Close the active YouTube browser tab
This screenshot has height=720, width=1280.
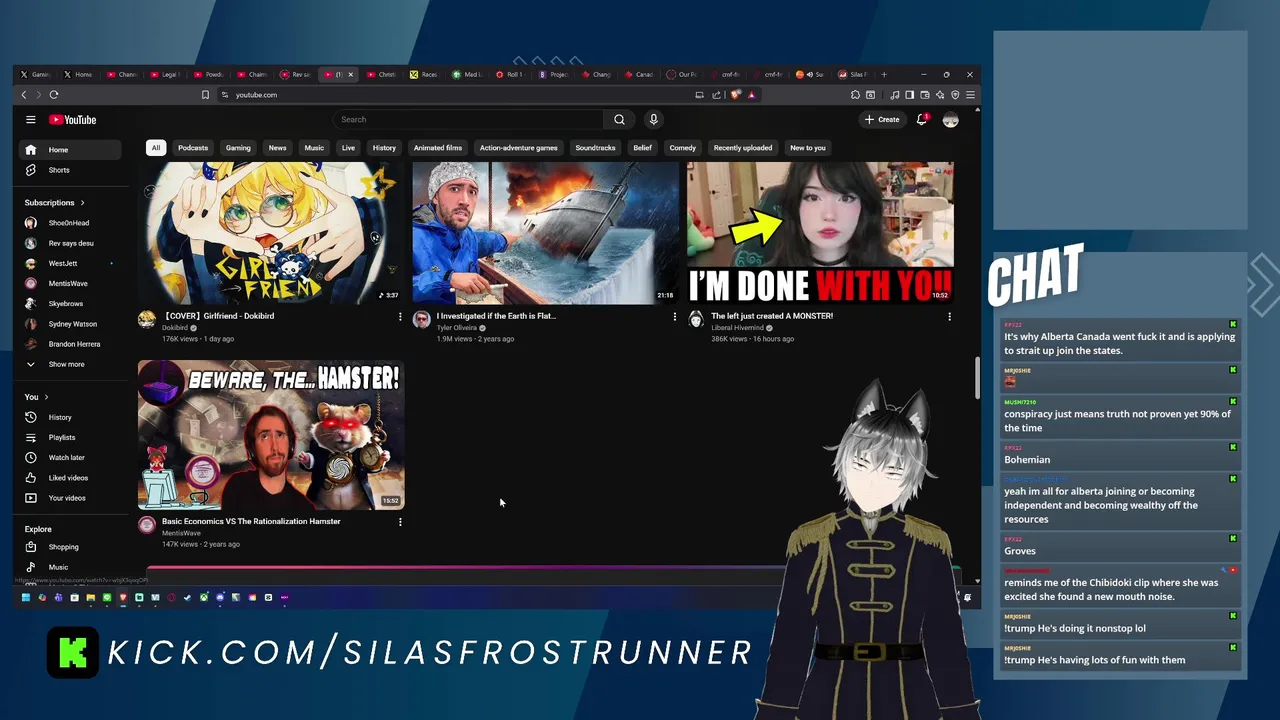[350, 74]
